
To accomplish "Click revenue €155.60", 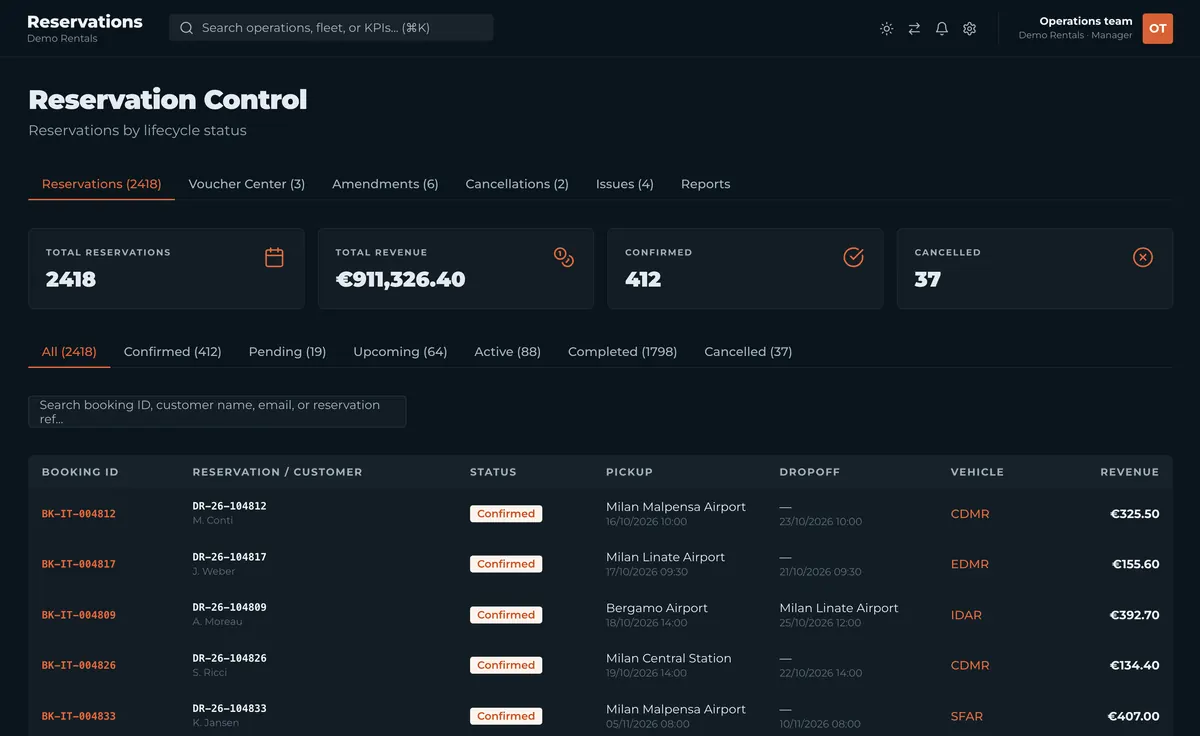I will (1135, 564).
